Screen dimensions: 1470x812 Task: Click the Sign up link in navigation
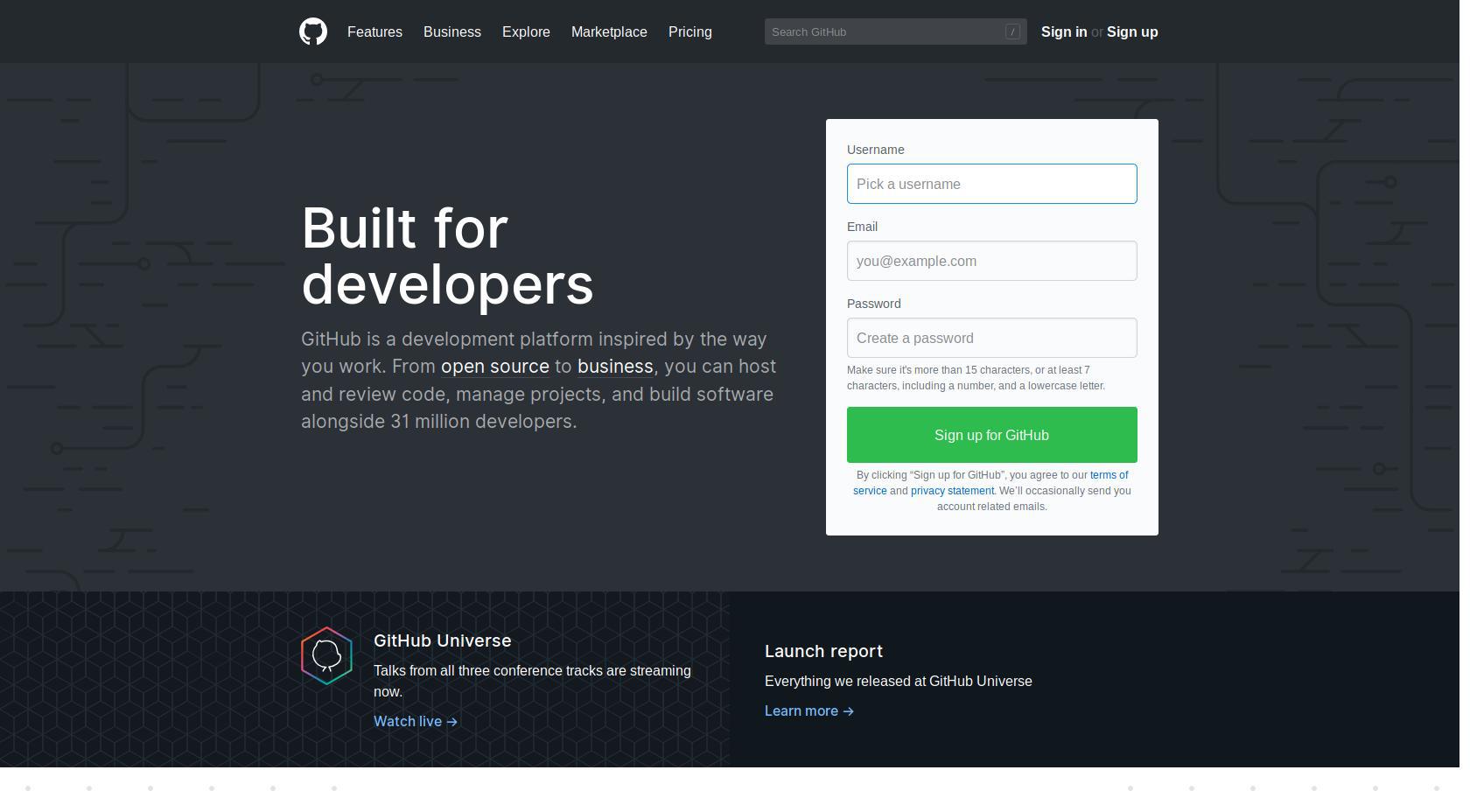coord(1131,31)
